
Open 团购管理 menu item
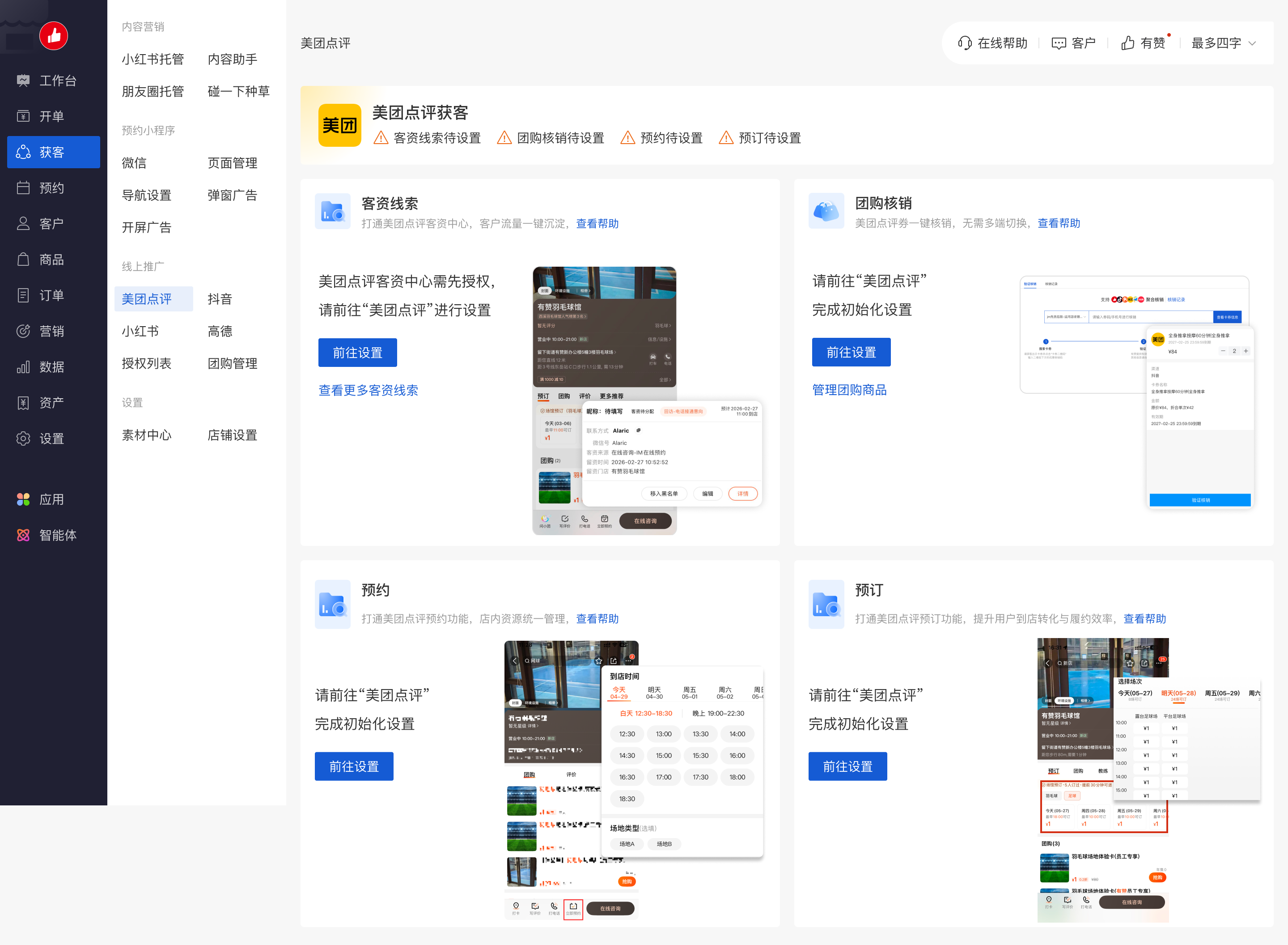coord(232,363)
